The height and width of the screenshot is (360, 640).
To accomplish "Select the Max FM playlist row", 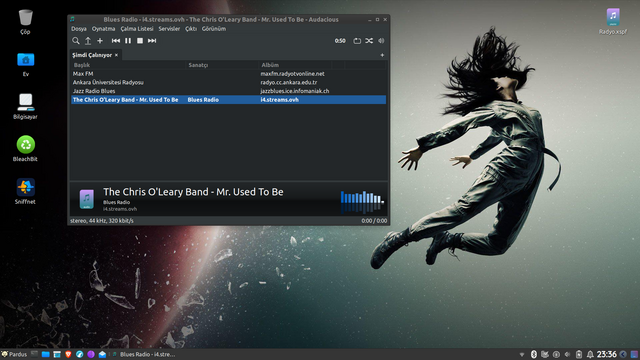I will 229,74.
